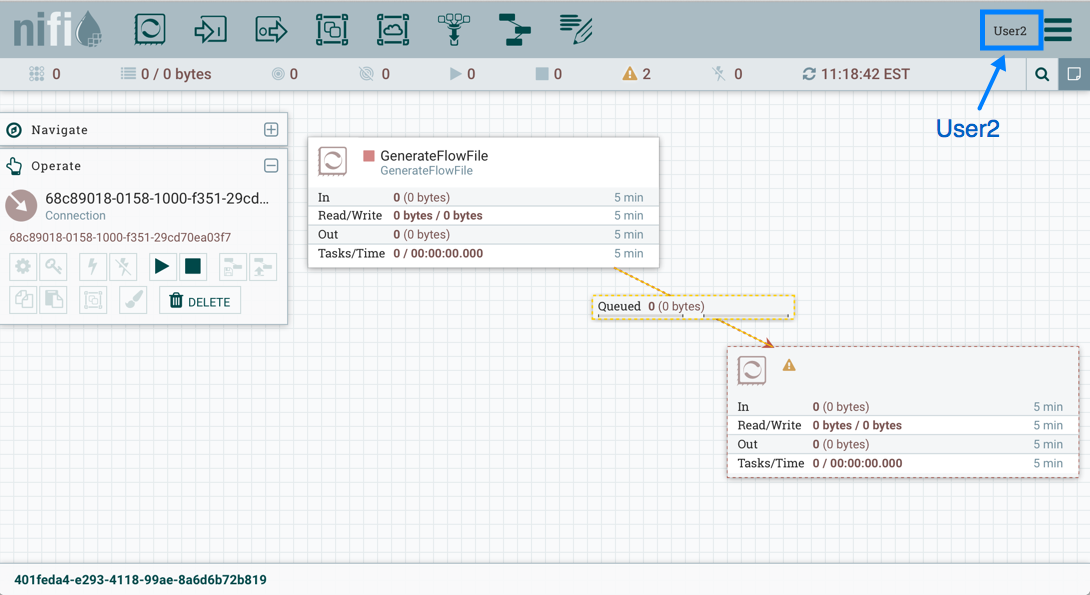This screenshot has height=595, width=1090.
Task: Open the global hamburger menu
Action: click(1059, 30)
